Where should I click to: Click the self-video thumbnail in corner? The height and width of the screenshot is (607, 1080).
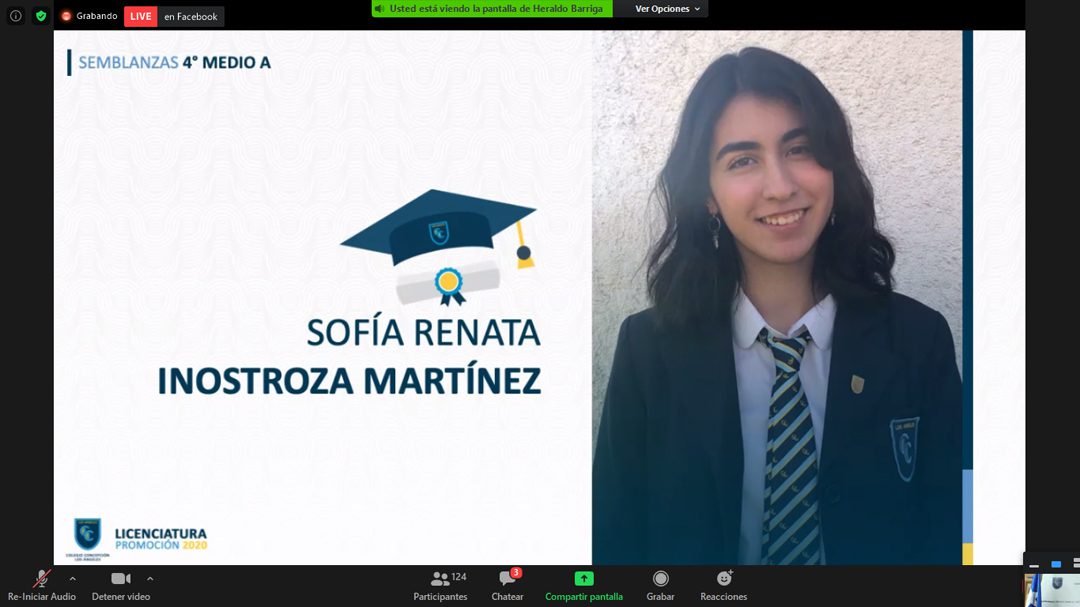point(1051,590)
